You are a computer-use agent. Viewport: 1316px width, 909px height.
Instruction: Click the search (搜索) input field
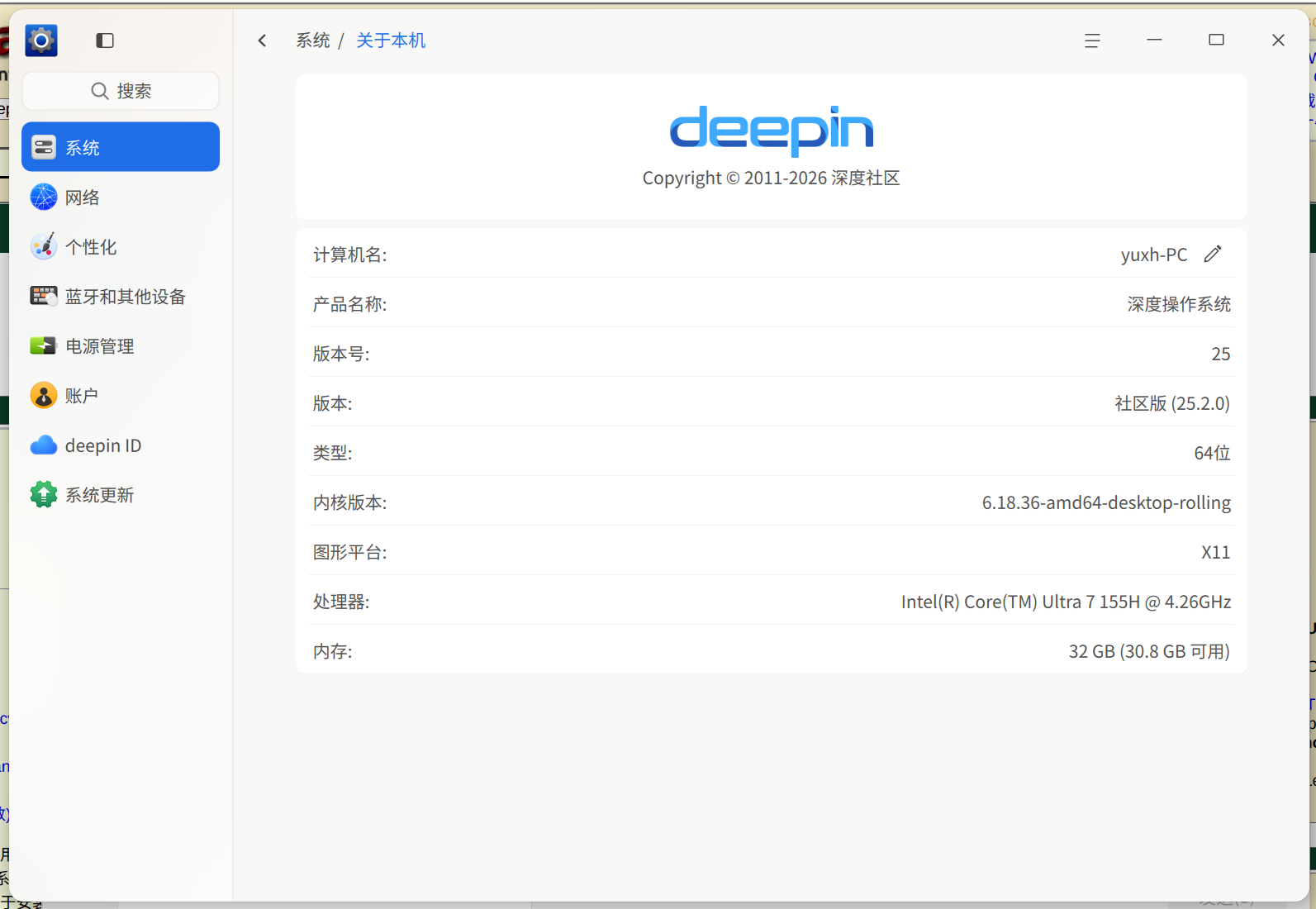[x=121, y=91]
